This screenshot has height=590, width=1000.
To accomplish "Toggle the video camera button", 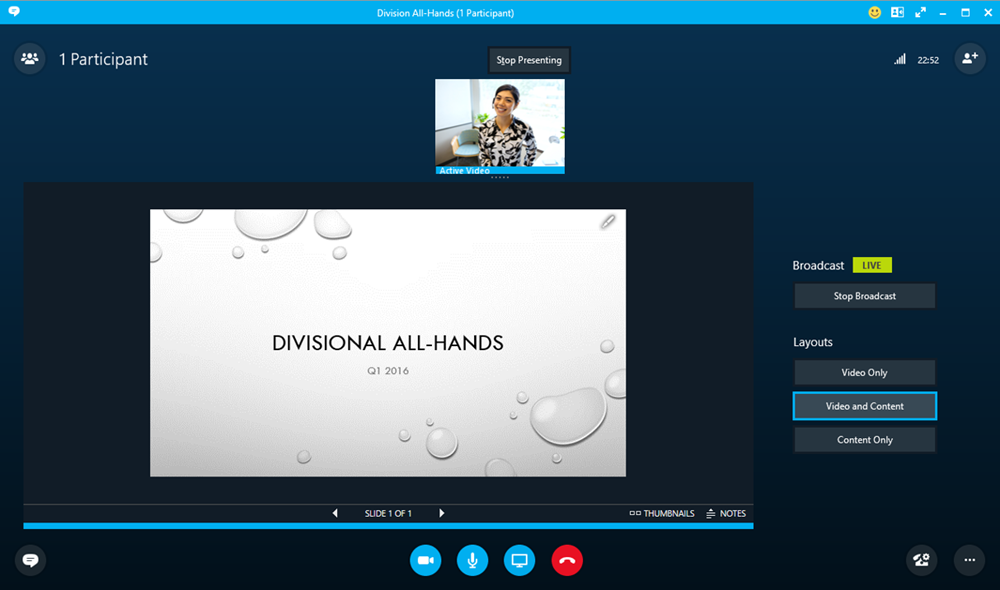I will 425,560.
